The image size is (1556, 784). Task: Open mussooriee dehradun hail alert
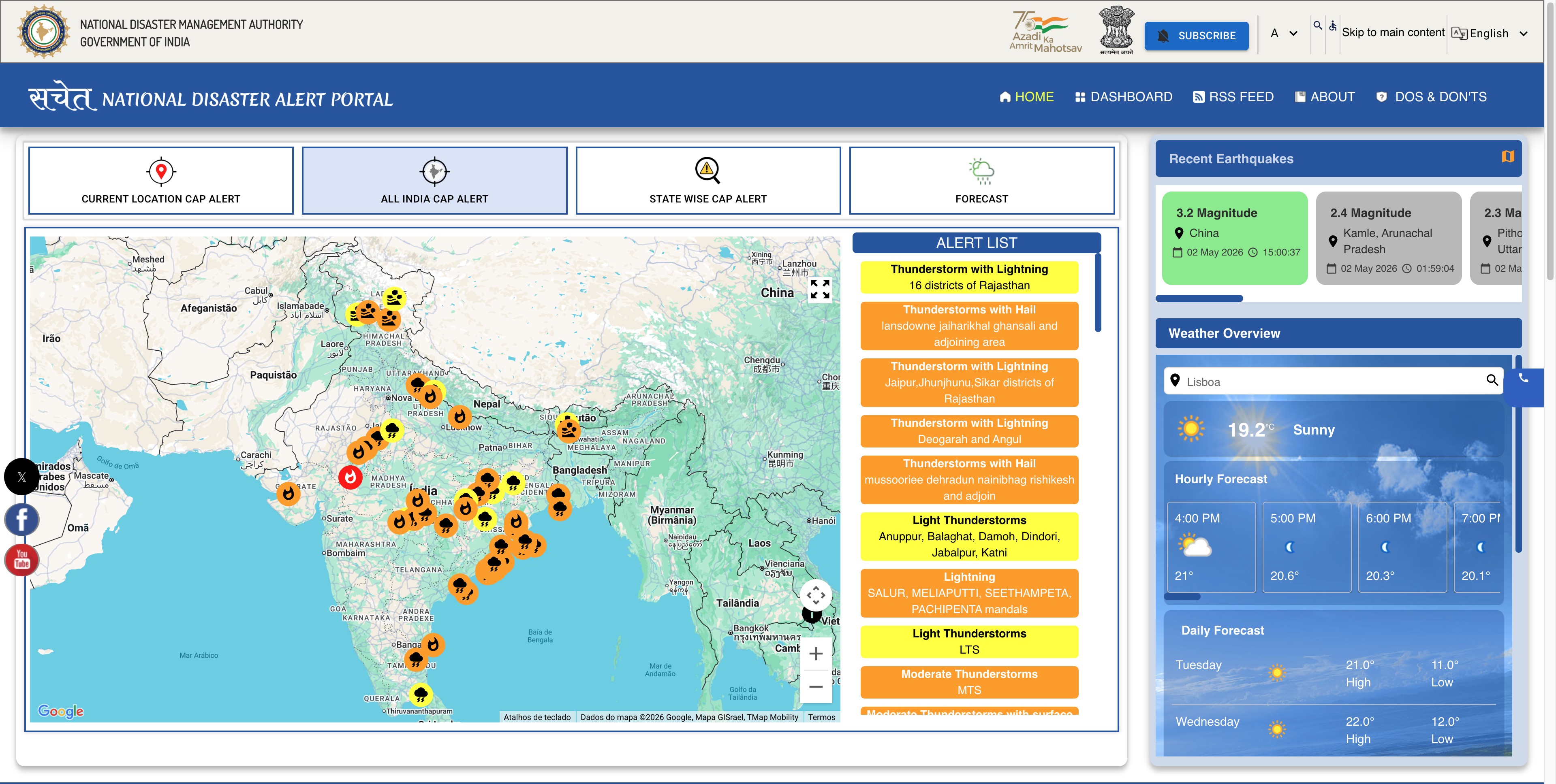point(969,480)
